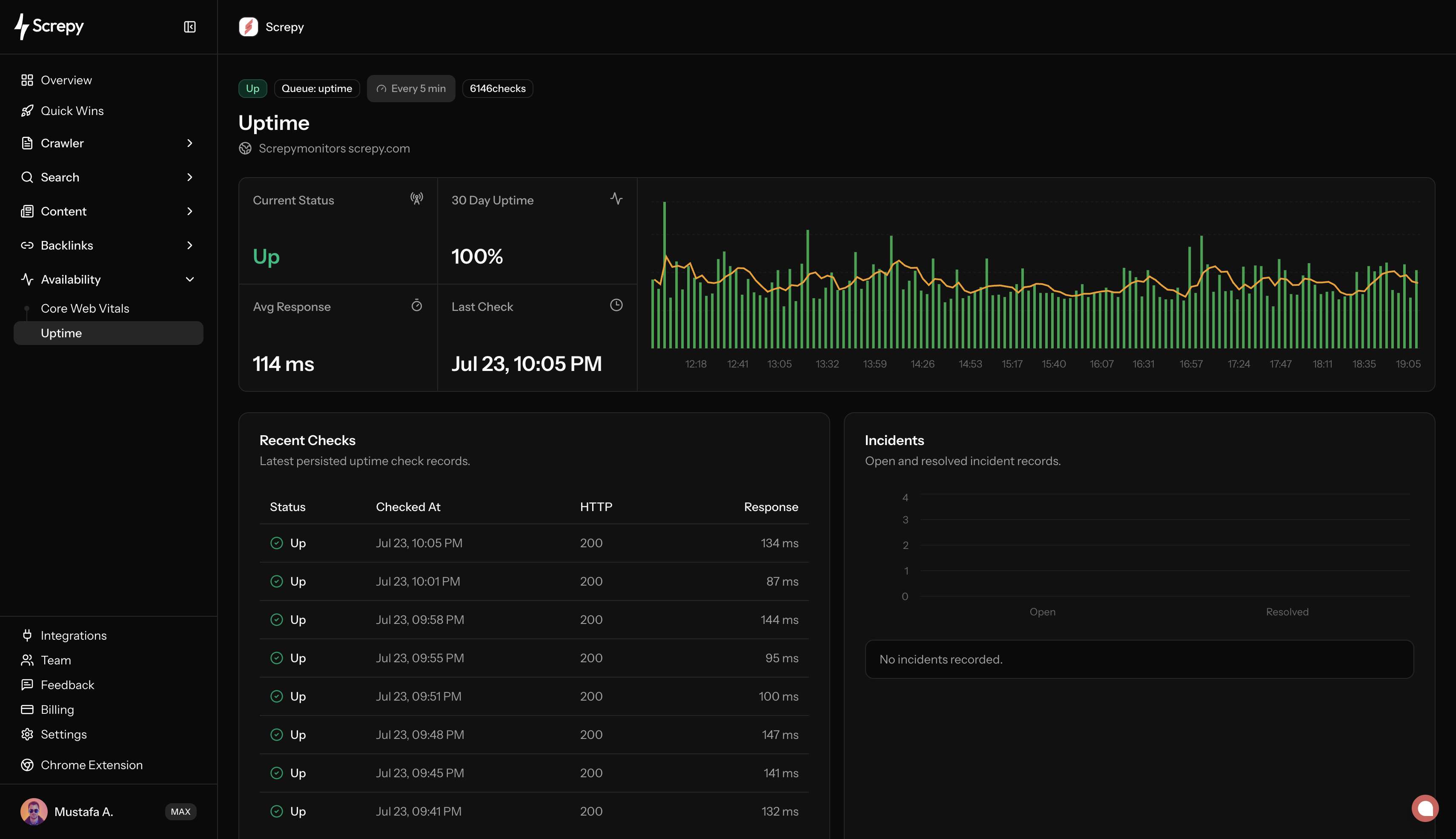Click the Checked At column header
The image size is (1456, 839).
pos(408,506)
